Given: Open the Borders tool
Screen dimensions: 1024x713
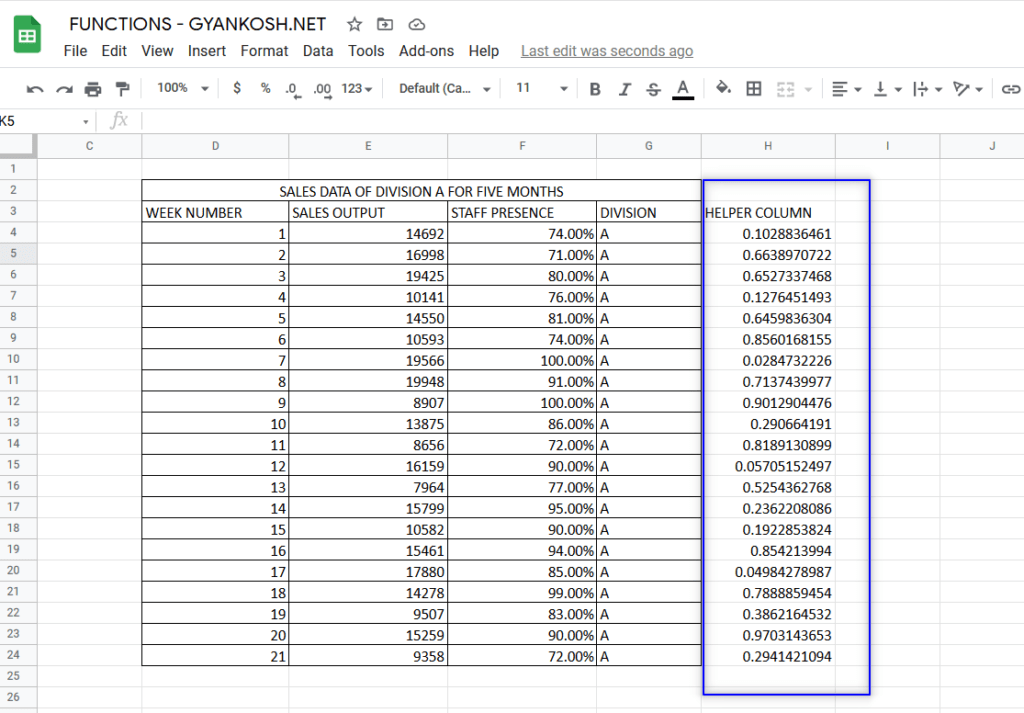Looking at the screenshot, I should point(753,88).
